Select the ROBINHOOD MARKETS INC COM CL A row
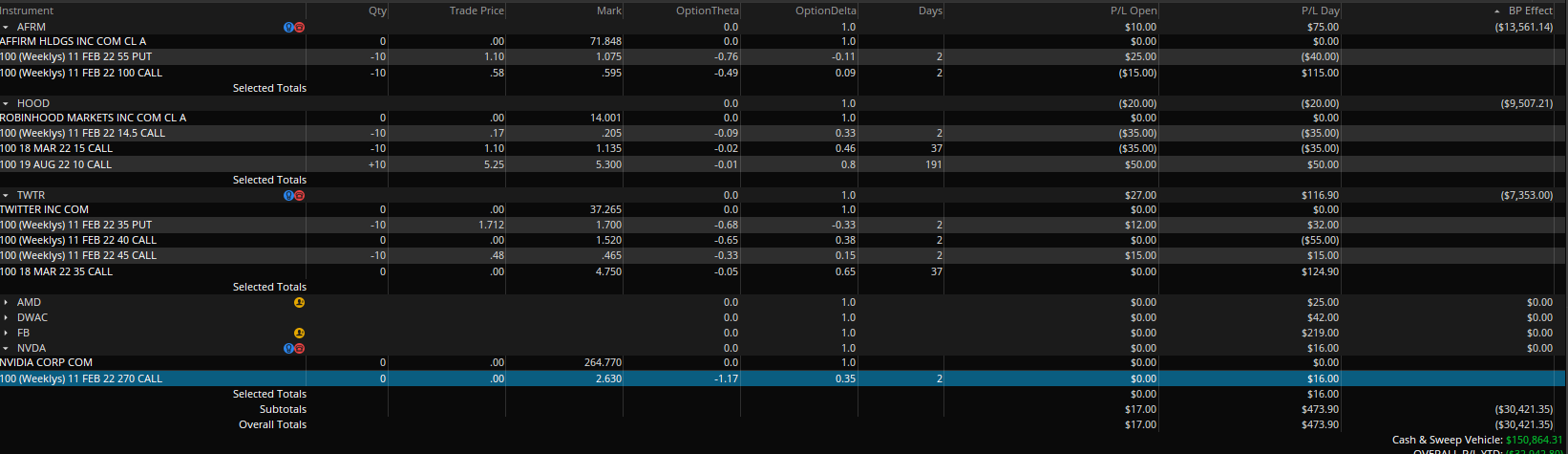This screenshot has width=1568, height=454. (x=783, y=118)
